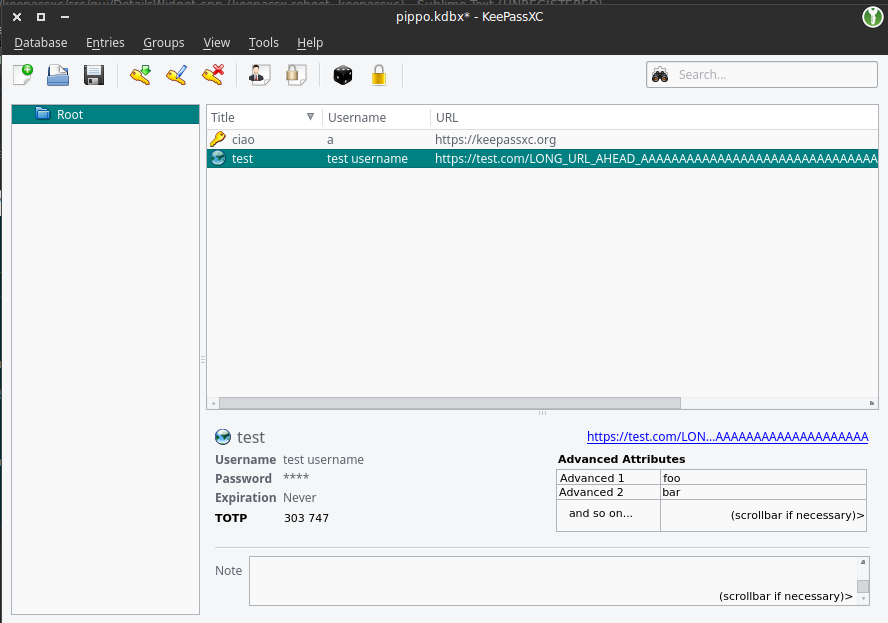
Task: Select the test entry title
Action: coord(242,159)
